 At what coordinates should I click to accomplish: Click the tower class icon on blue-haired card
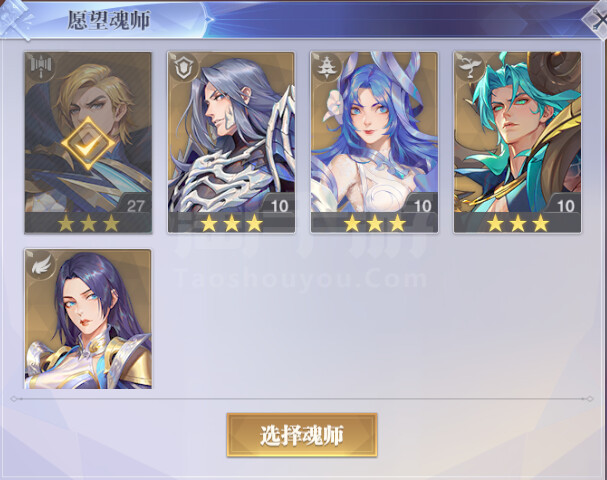coord(327,68)
